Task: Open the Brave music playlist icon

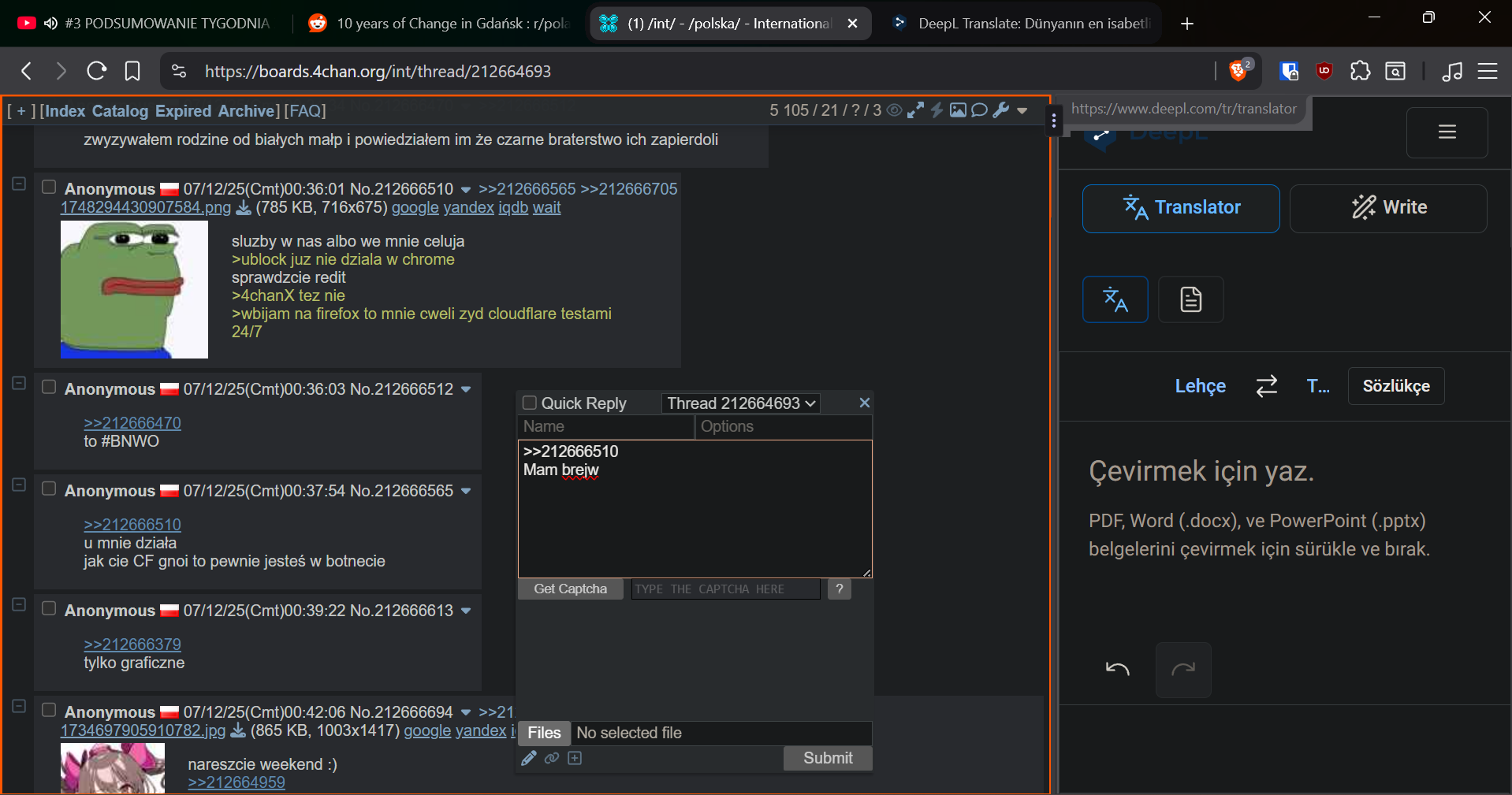Action: (1452, 72)
